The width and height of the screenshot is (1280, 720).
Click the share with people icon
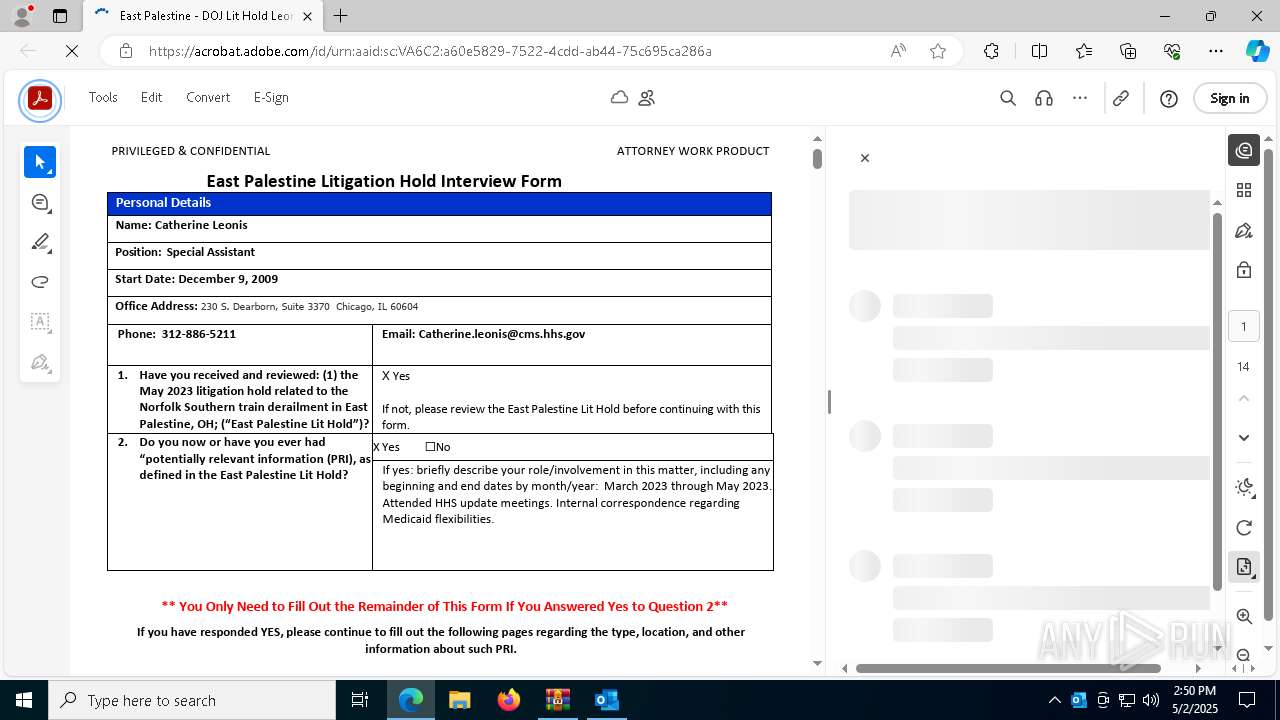click(647, 98)
